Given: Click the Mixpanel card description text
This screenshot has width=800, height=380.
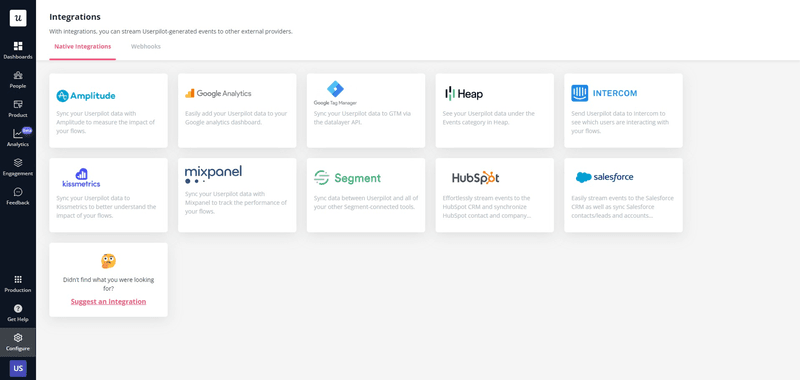Looking at the screenshot, I should click(236, 202).
